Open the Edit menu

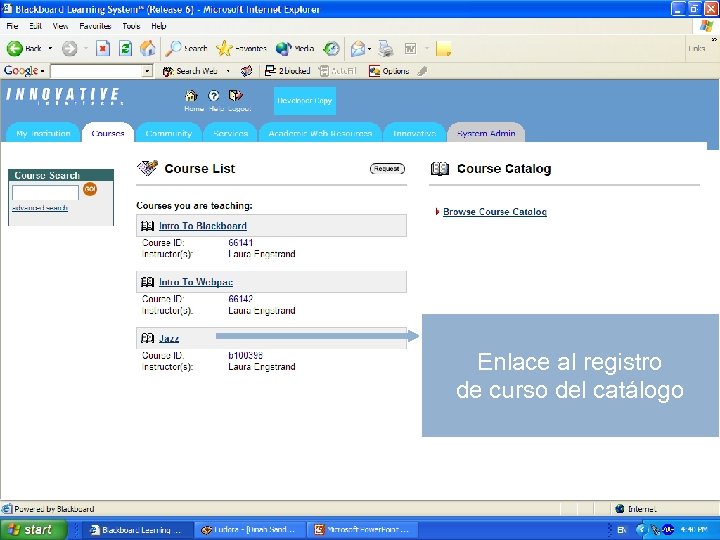click(x=35, y=26)
